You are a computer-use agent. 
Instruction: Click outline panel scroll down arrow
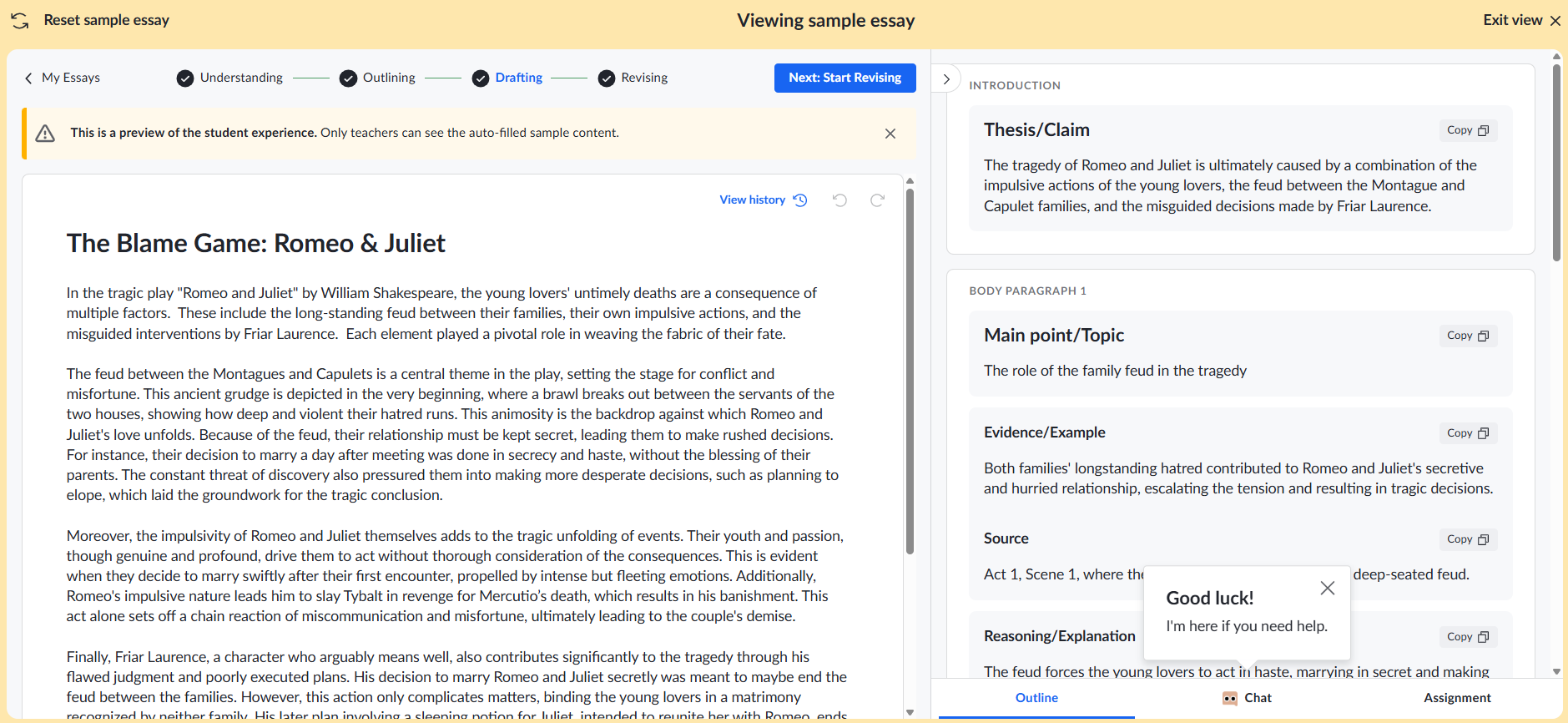(1556, 671)
